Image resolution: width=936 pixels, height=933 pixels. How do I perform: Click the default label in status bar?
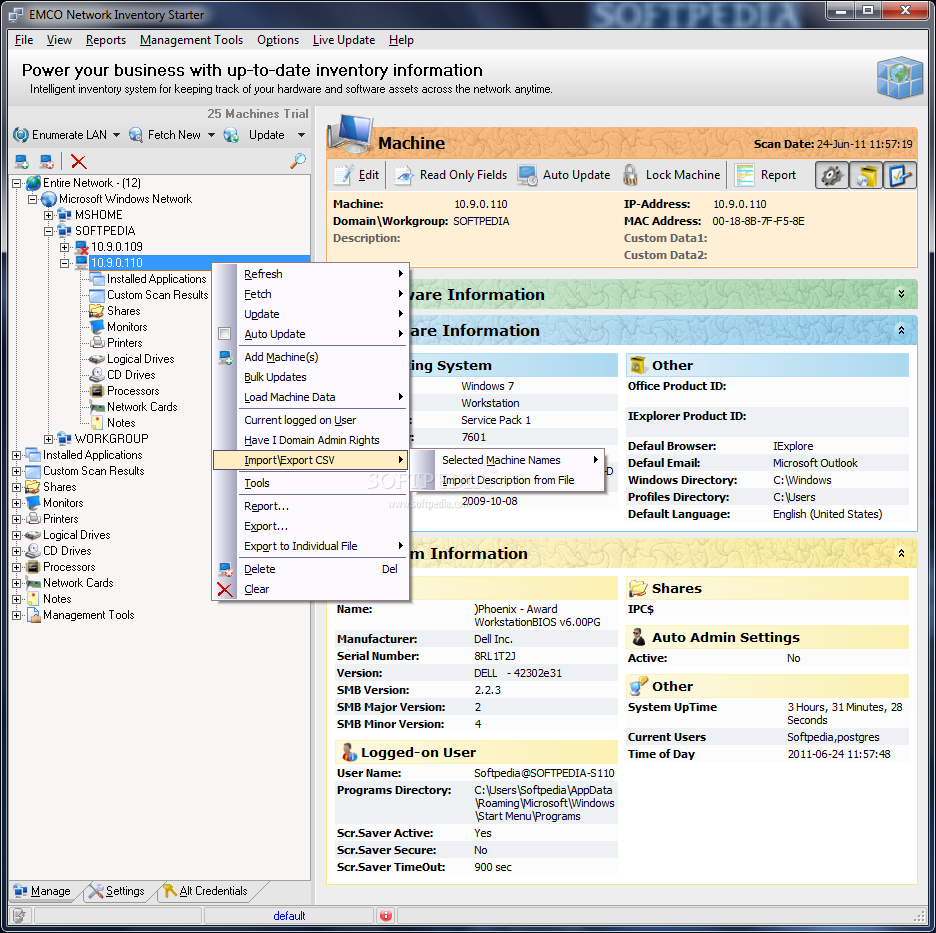(x=289, y=916)
